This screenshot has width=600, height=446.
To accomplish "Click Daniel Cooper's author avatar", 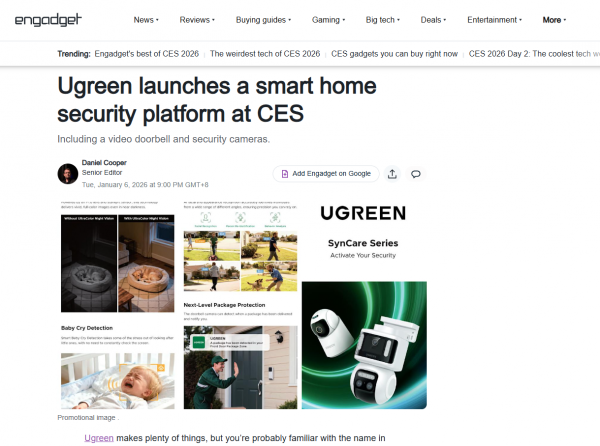I will (x=68, y=174).
